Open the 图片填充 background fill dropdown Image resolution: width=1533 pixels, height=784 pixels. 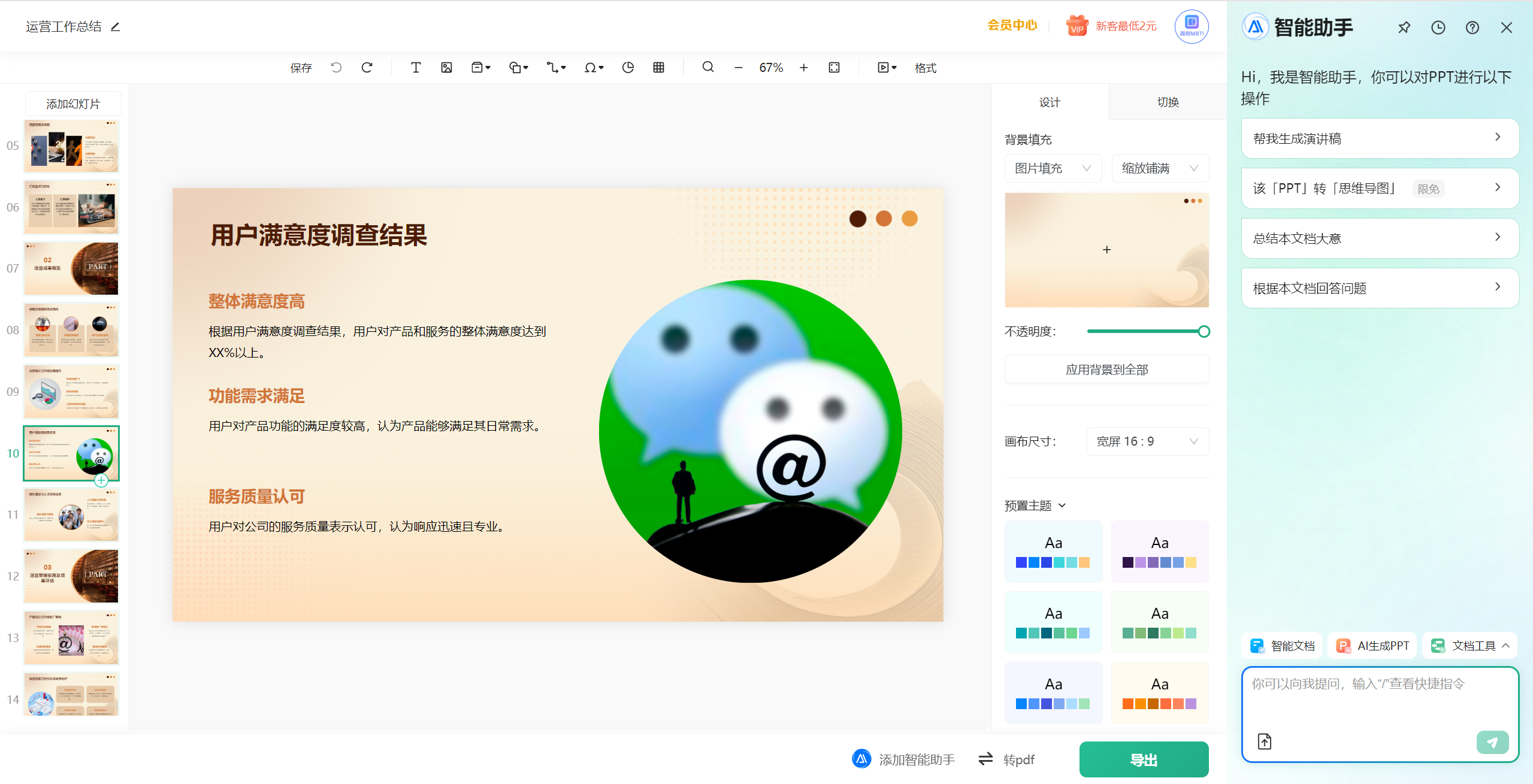tap(1053, 168)
